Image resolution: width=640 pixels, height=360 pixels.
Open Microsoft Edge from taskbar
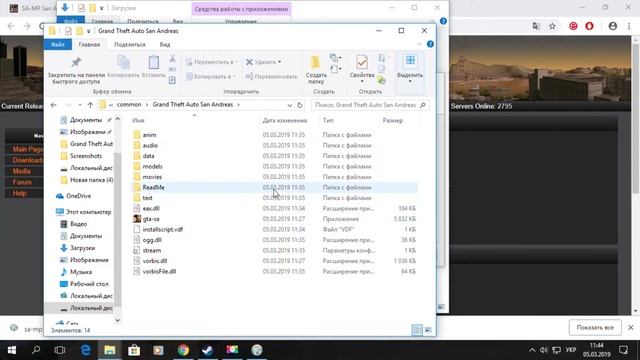85,350
